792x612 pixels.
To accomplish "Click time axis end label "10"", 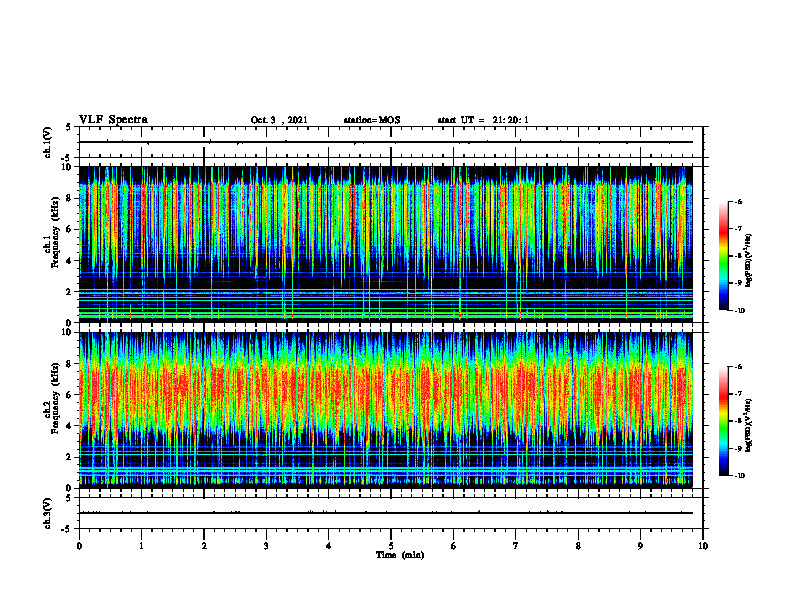I will (x=703, y=546).
